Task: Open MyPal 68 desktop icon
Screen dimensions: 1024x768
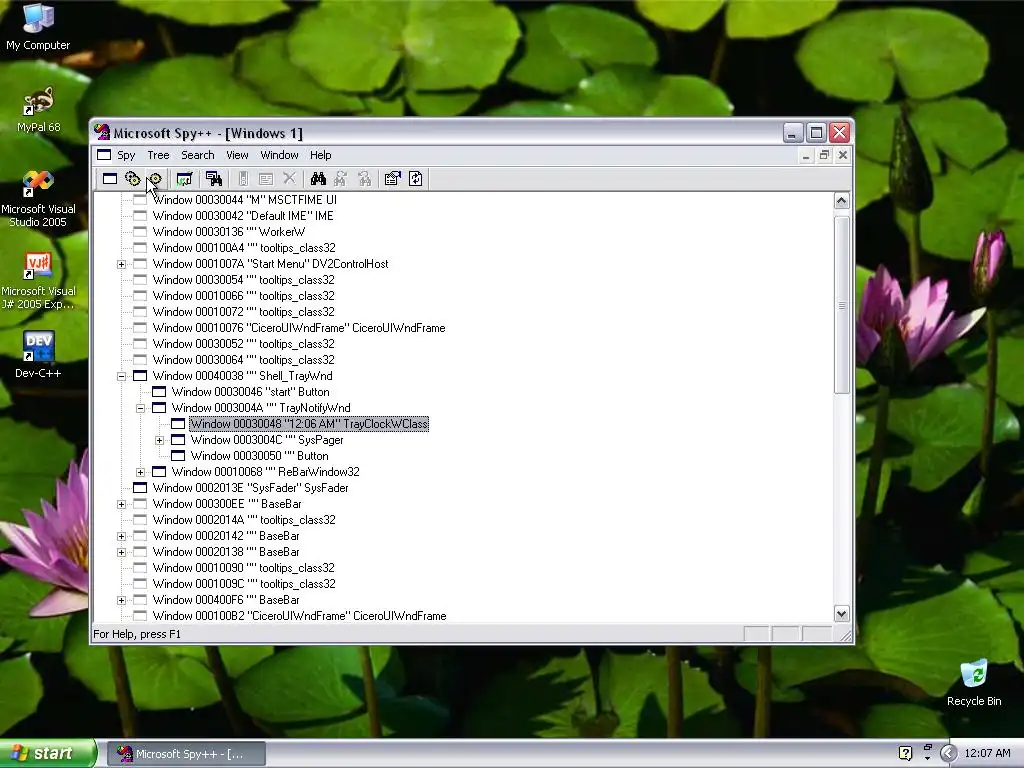Action: 38,109
